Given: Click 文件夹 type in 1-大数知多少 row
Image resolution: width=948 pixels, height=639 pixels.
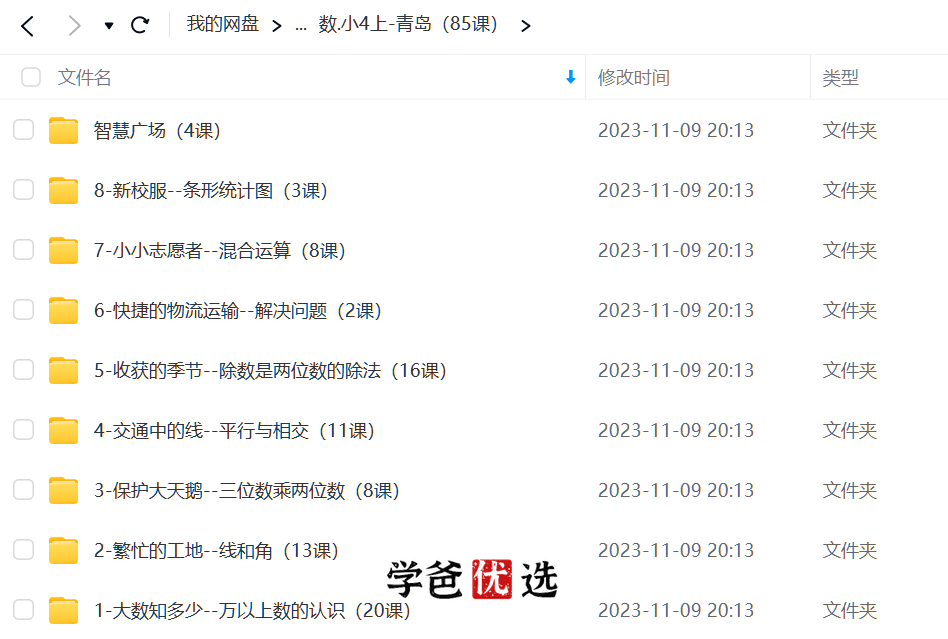Looking at the screenshot, I should click(x=849, y=611).
